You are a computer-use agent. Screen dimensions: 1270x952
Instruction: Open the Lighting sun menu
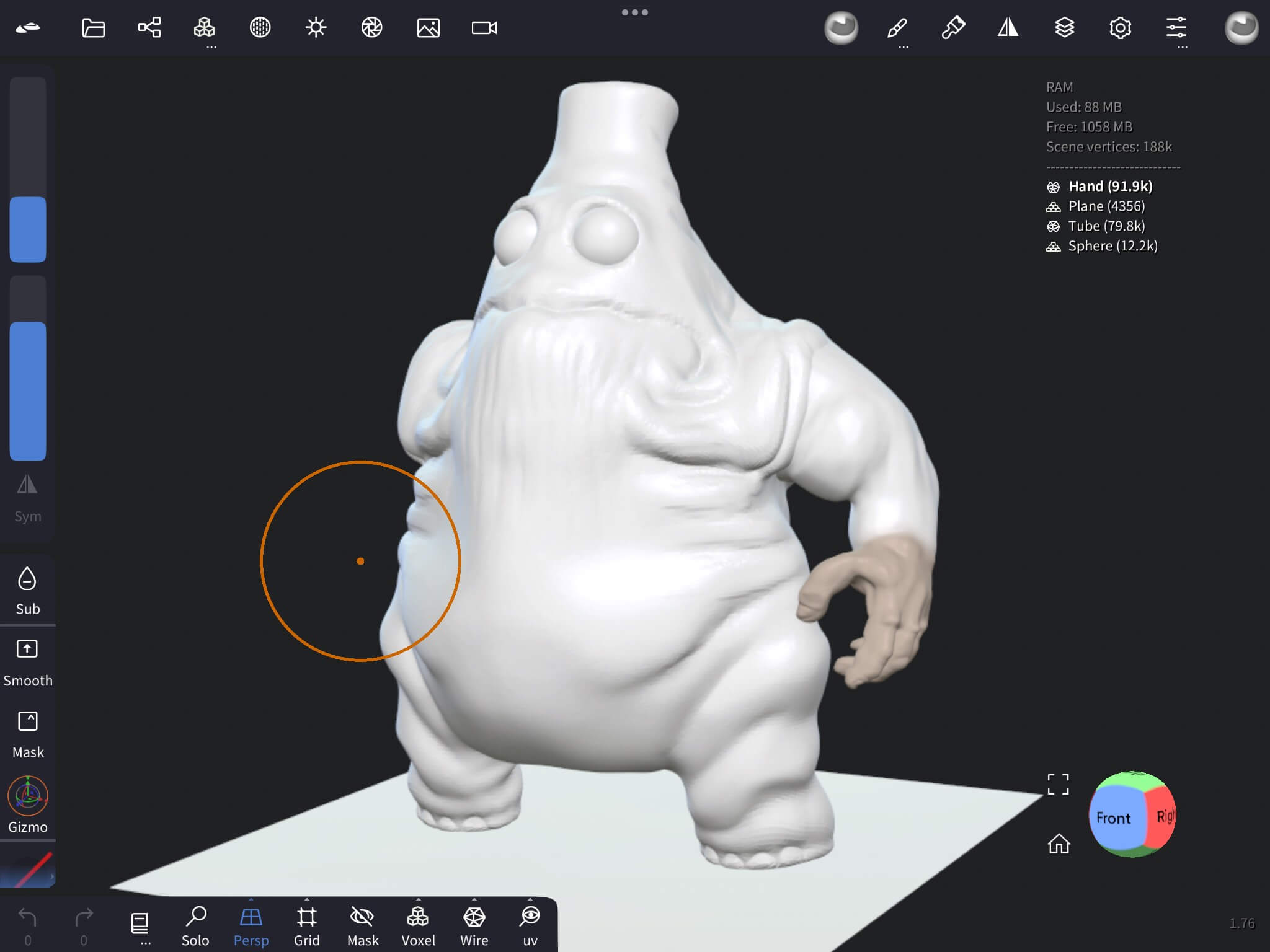click(316, 28)
